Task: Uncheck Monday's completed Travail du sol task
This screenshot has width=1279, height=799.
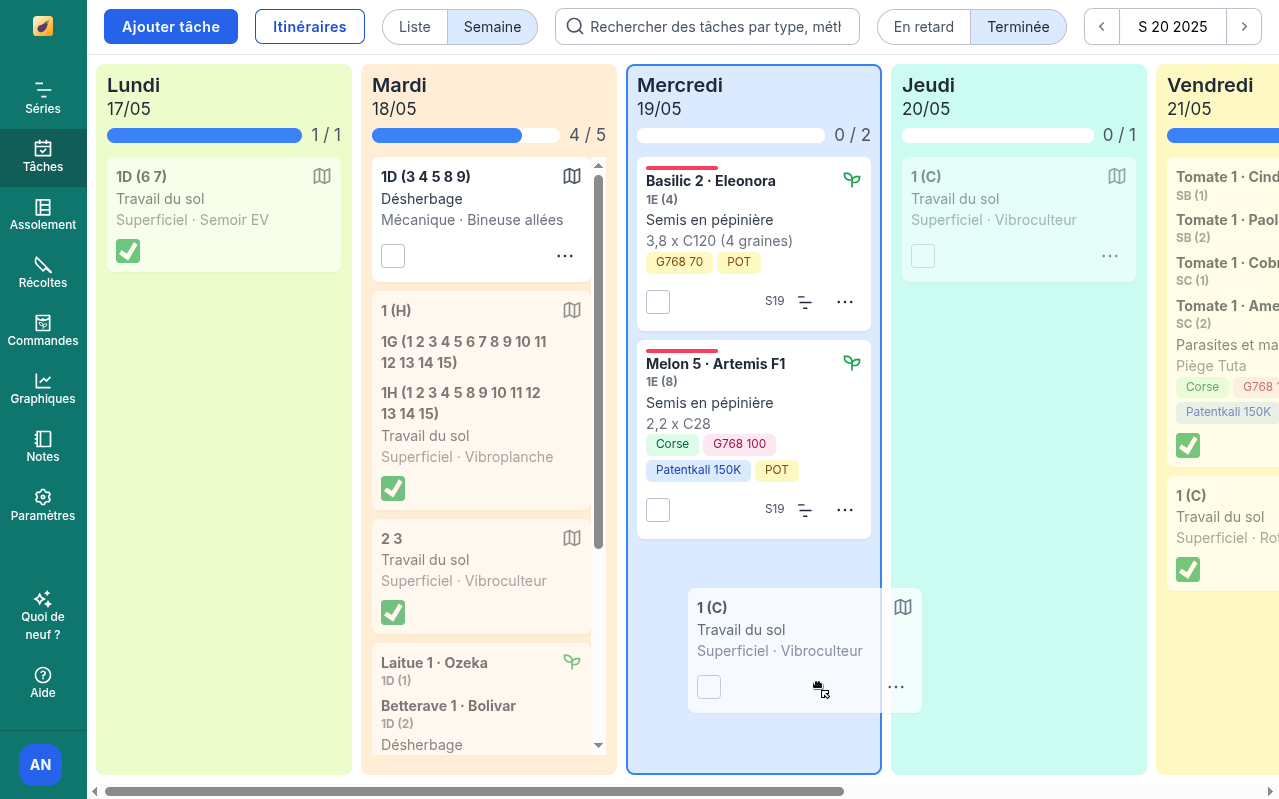Action: click(x=128, y=251)
